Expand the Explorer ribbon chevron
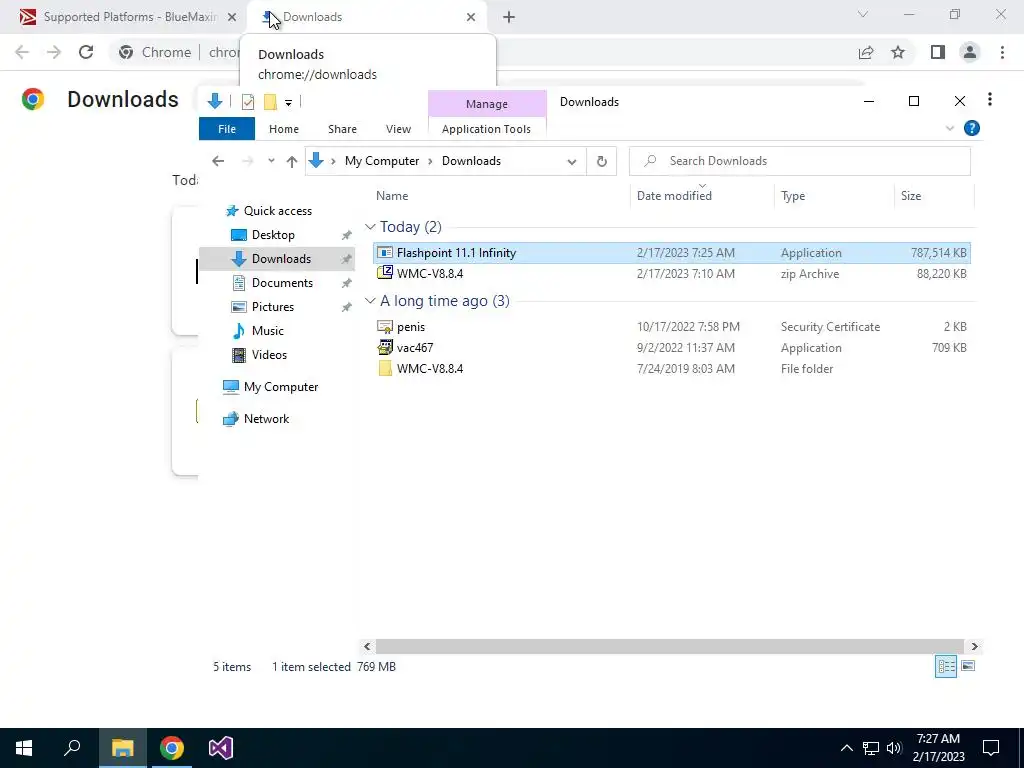 (950, 129)
